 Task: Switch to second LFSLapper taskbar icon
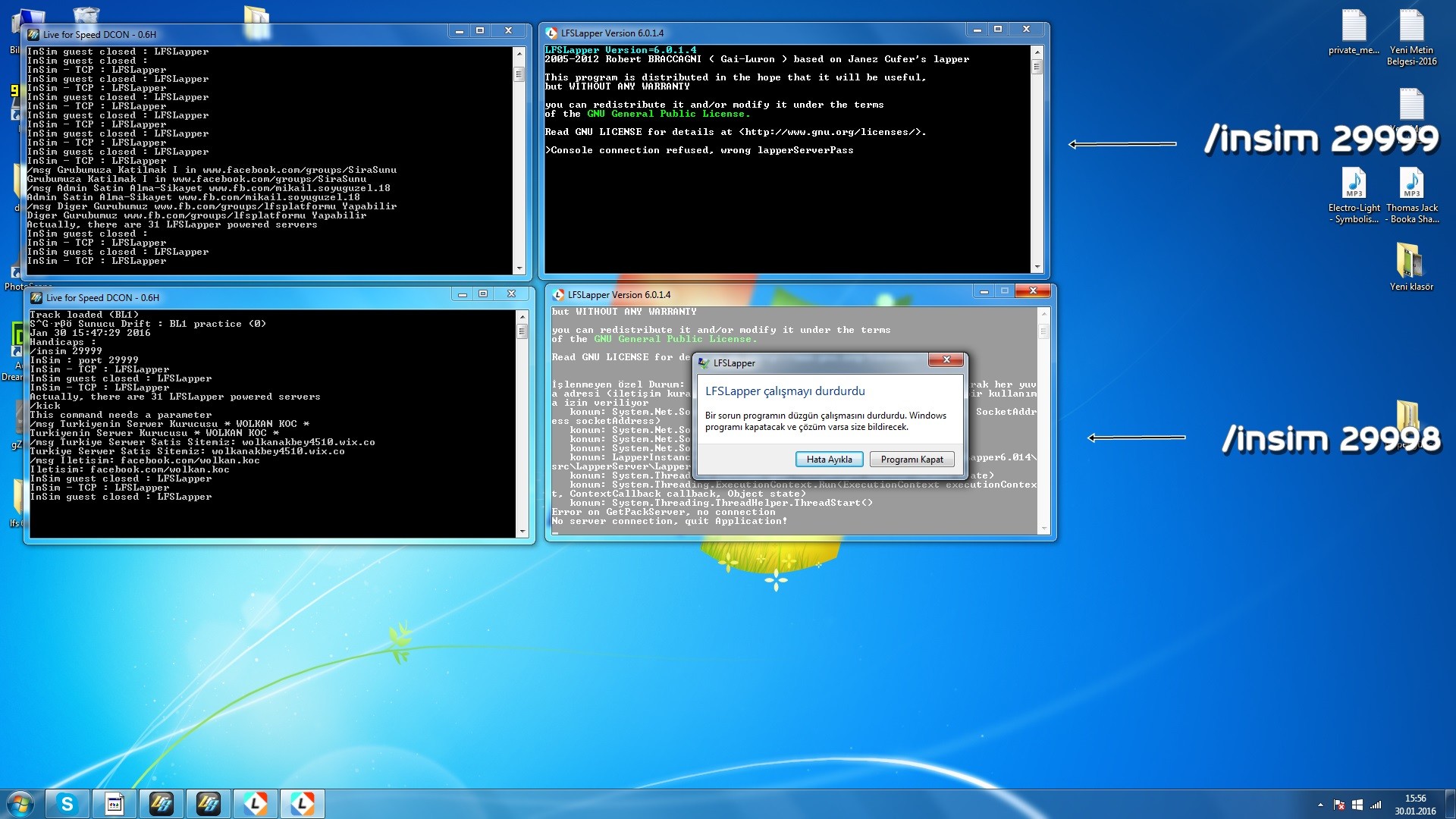point(303,804)
